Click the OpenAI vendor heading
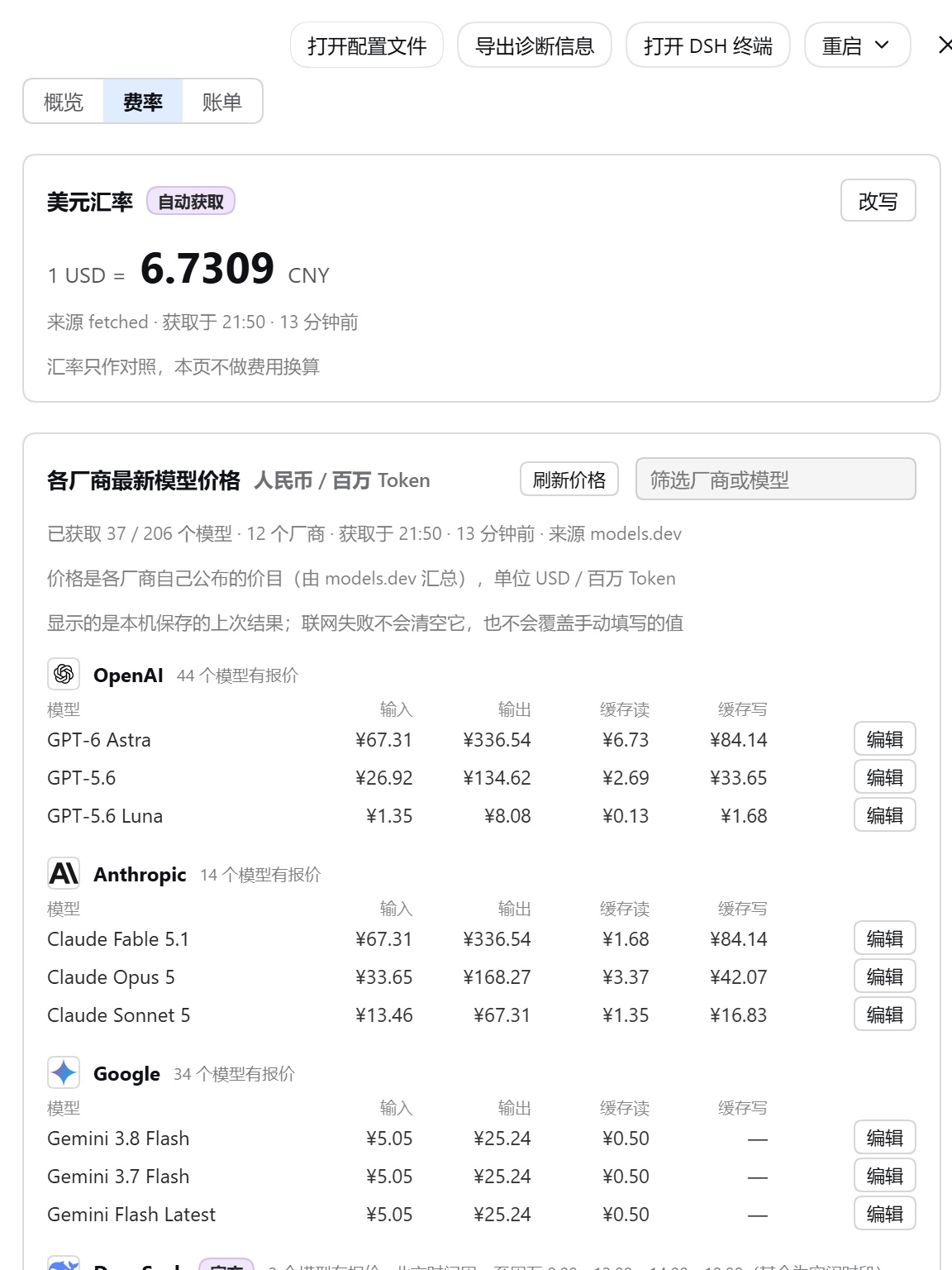Screen dimensions: 952x1270 (x=128, y=676)
